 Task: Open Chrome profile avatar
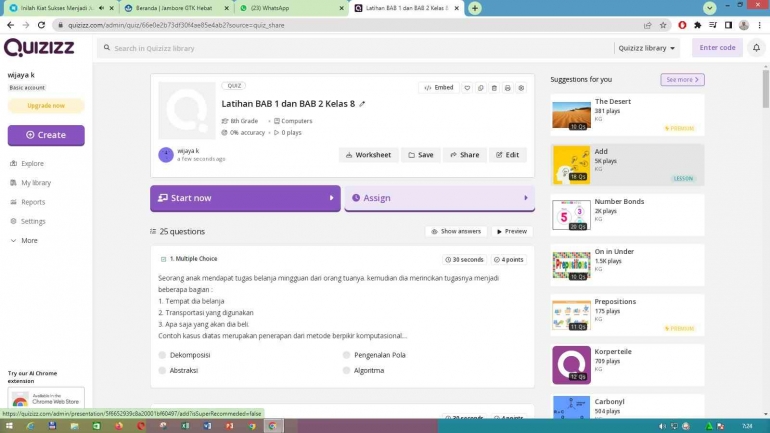tap(744, 25)
